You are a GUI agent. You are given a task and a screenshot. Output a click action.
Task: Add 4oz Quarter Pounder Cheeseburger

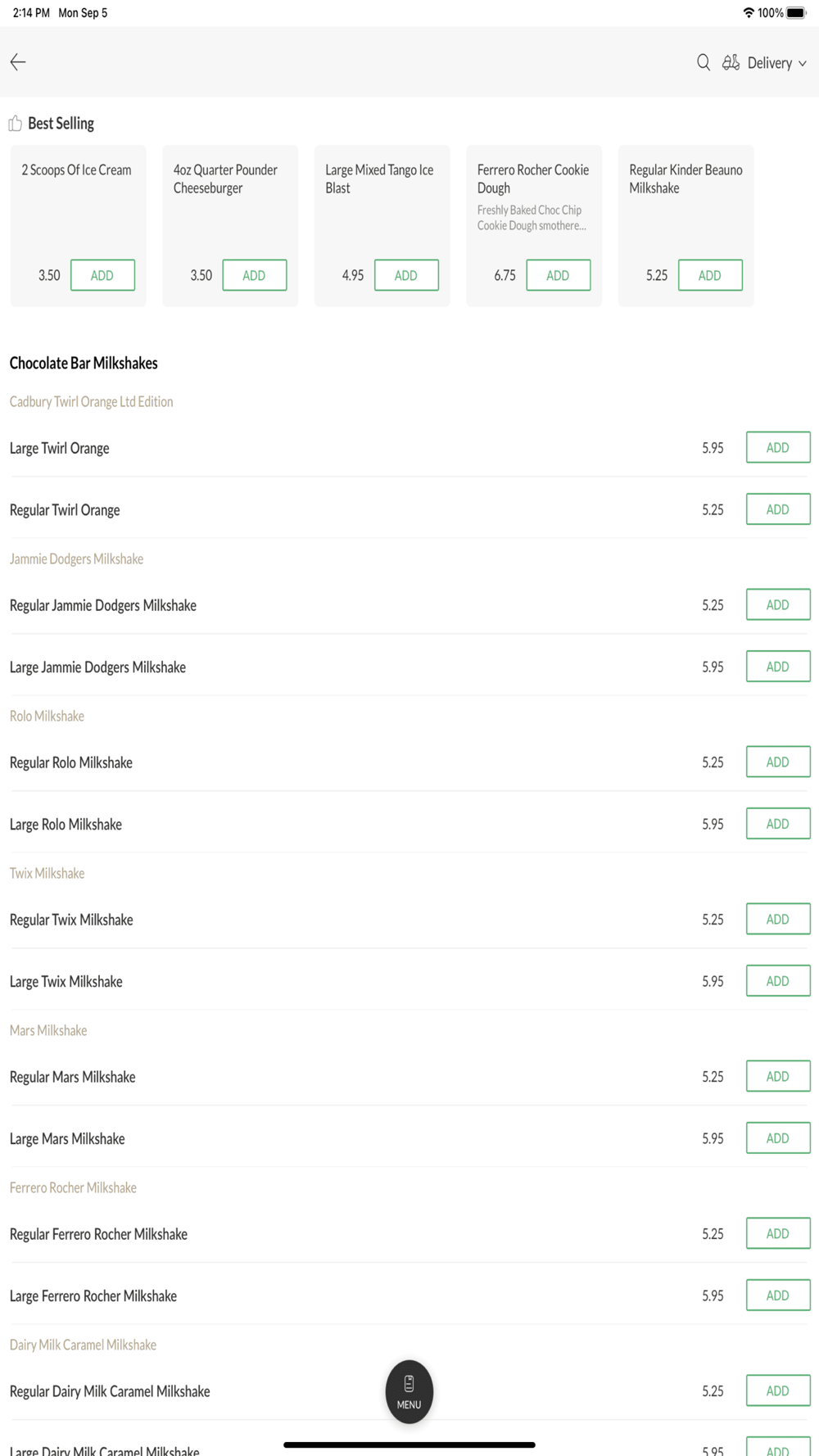[254, 275]
